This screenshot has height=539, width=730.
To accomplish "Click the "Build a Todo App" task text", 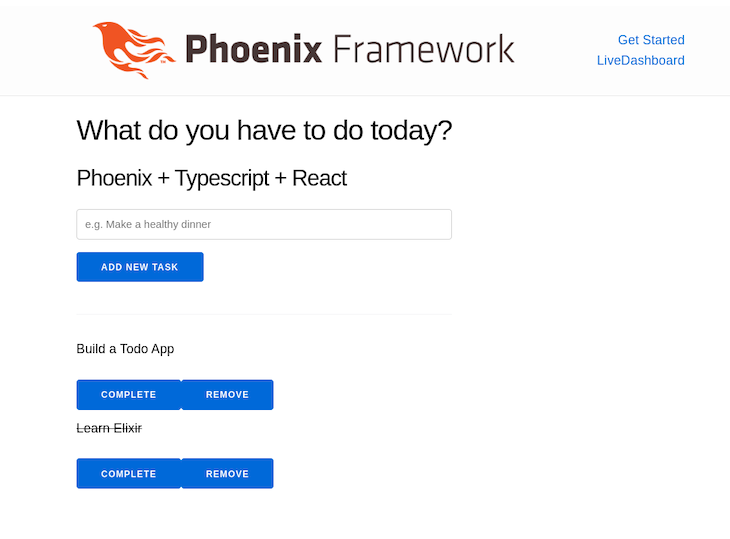I will (x=125, y=349).
